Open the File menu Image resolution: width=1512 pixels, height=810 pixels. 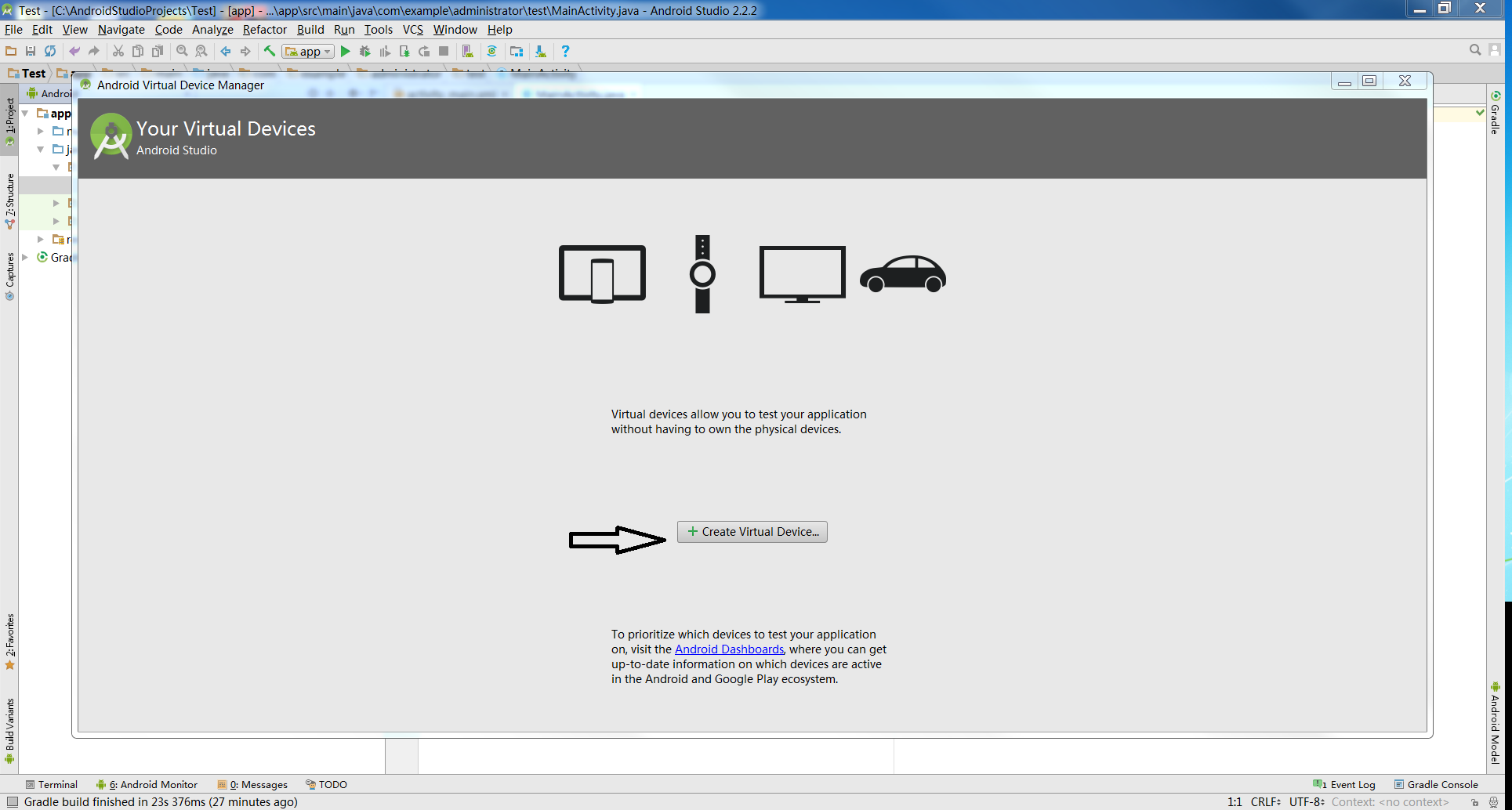(13, 30)
